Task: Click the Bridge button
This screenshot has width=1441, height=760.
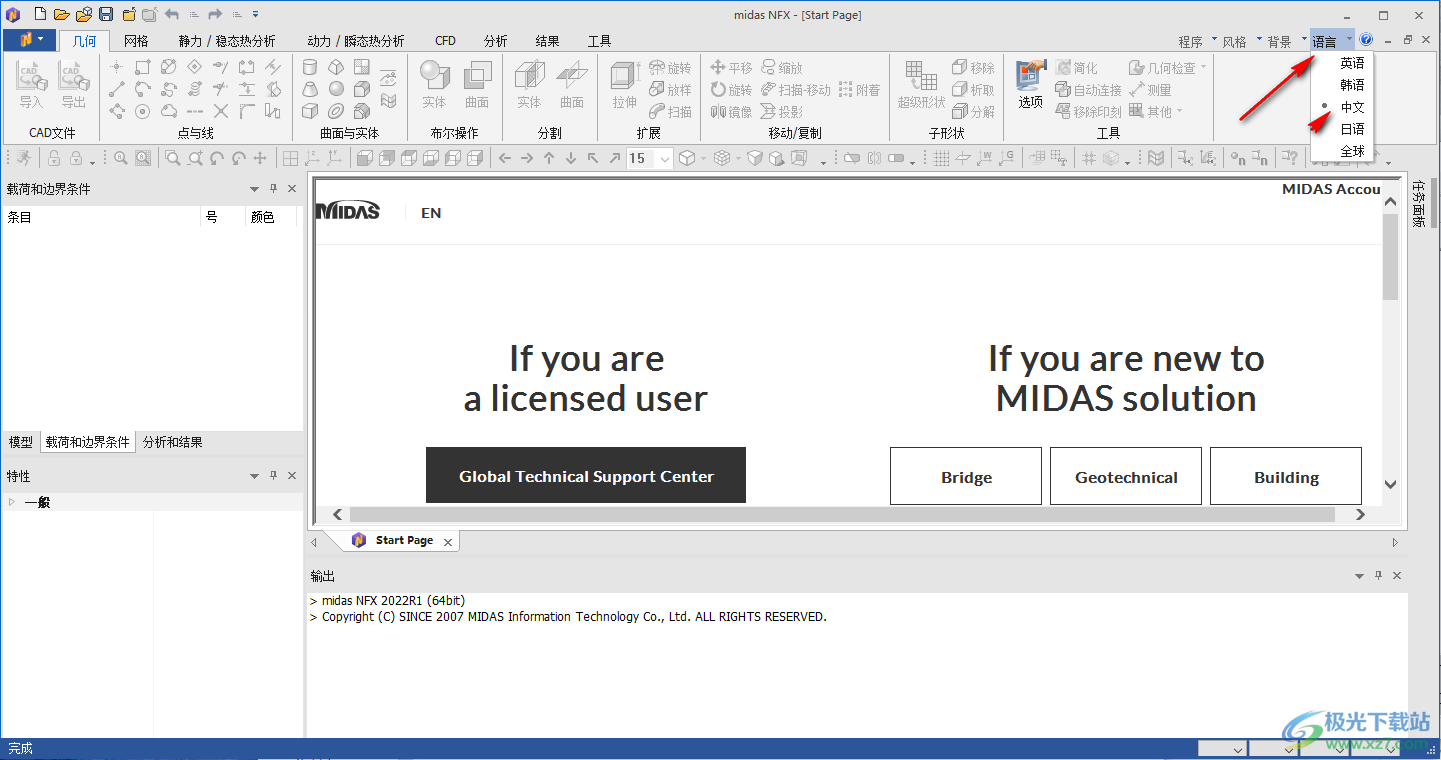Action: pos(966,476)
